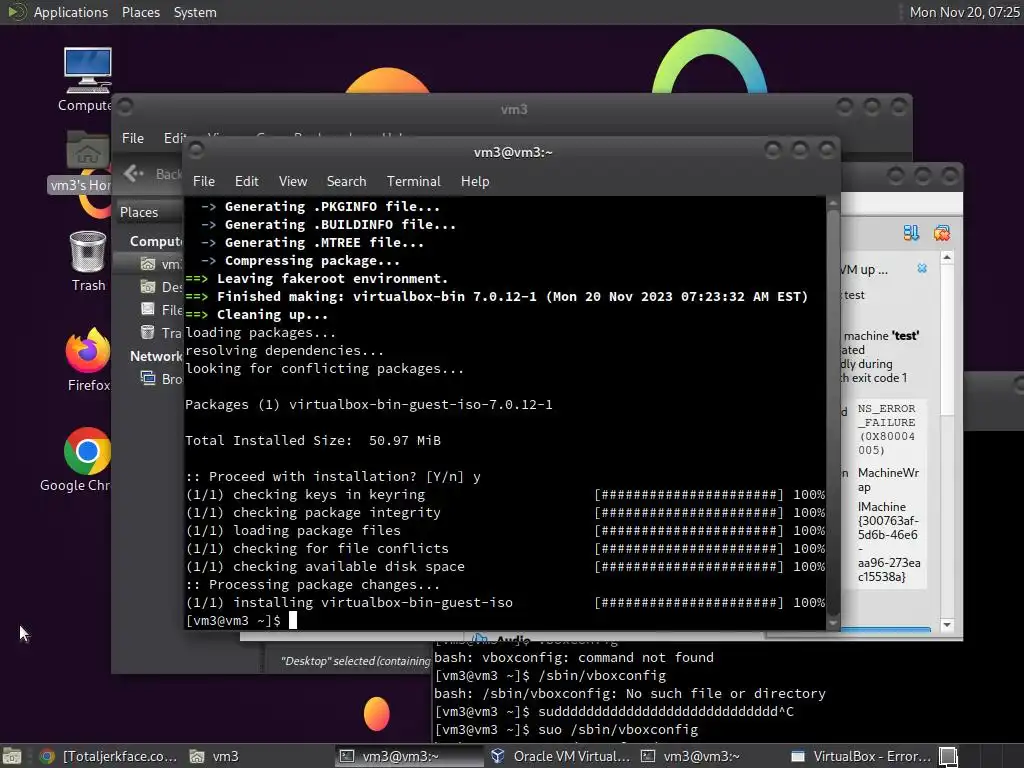Open File menu in vm3 file manager window

133,138
